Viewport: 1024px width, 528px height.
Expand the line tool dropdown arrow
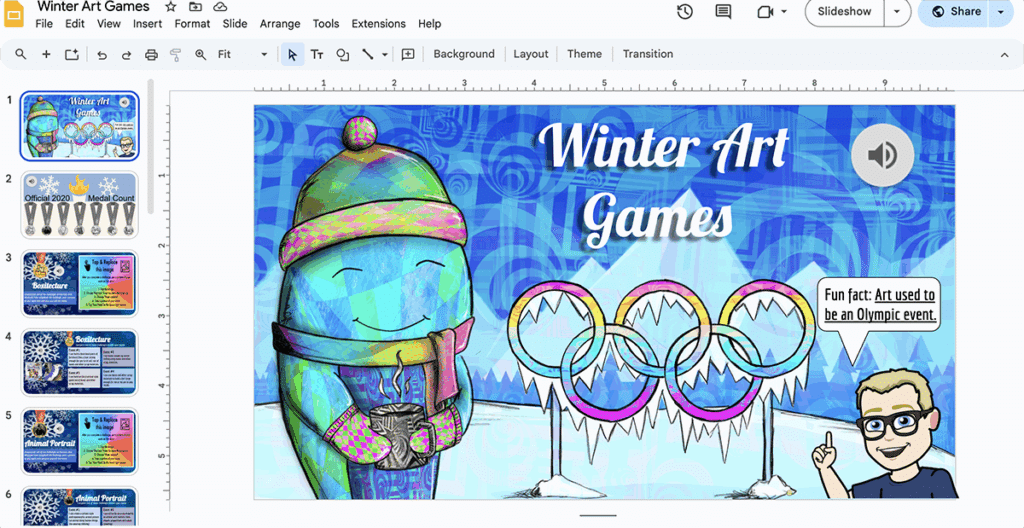coord(385,55)
